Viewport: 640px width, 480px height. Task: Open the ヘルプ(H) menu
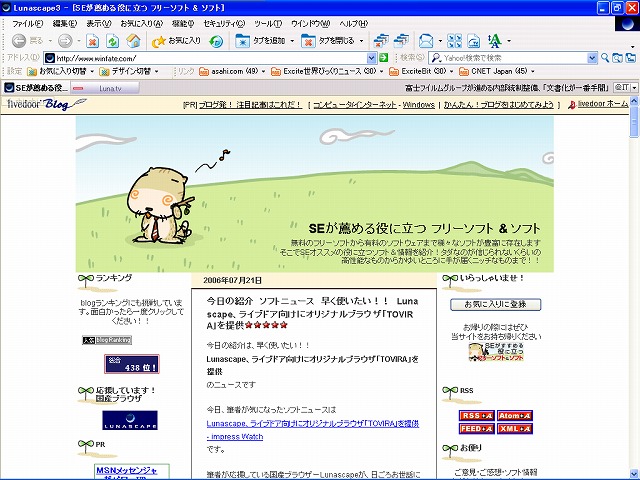[353, 24]
